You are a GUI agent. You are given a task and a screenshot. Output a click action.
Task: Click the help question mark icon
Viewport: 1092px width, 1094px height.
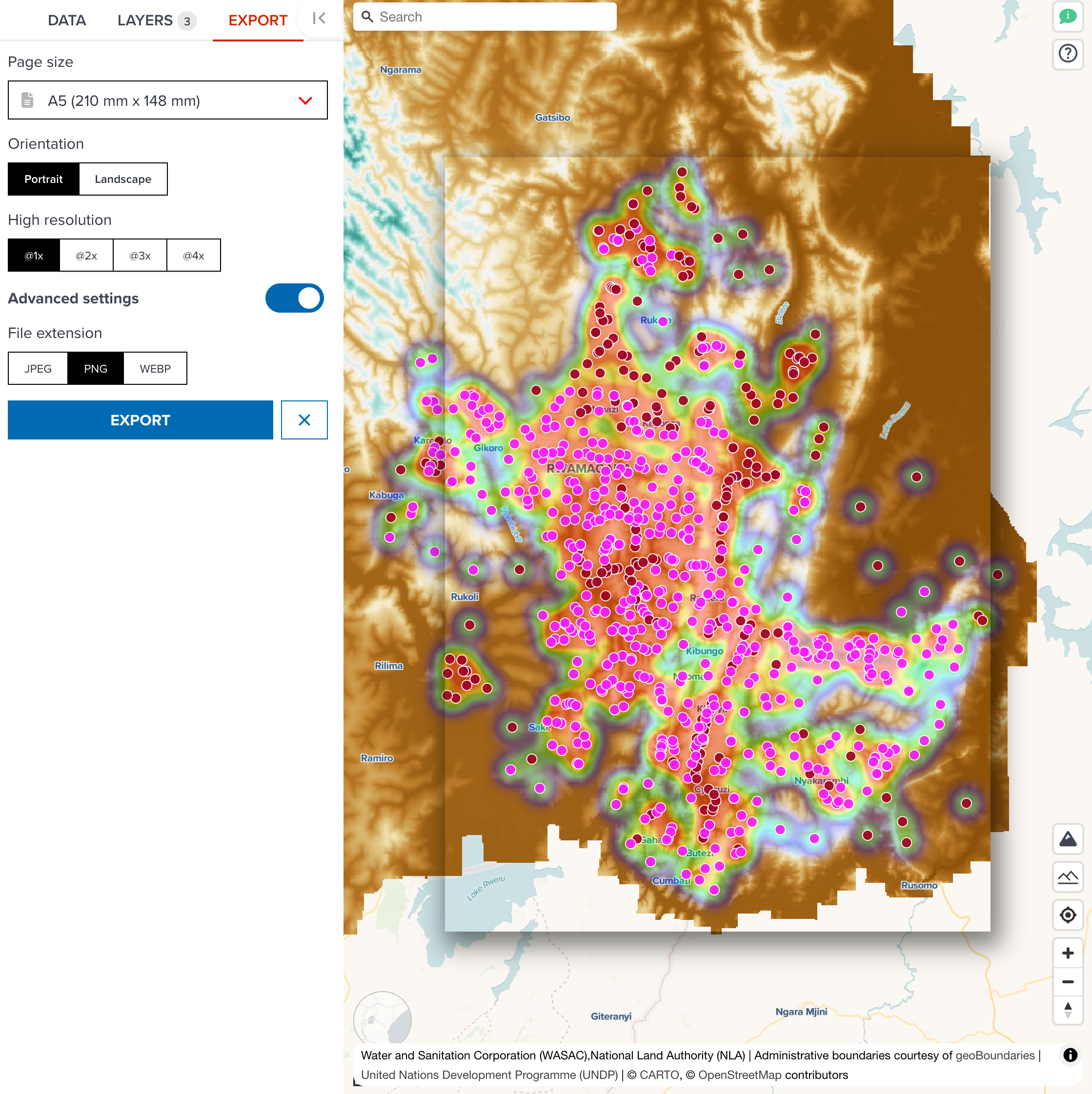point(1068,54)
